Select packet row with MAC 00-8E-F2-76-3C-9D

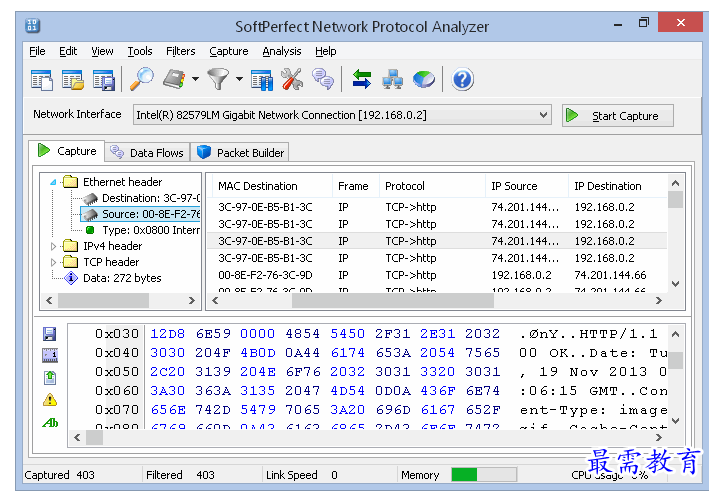pyautogui.click(x=437, y=275)
